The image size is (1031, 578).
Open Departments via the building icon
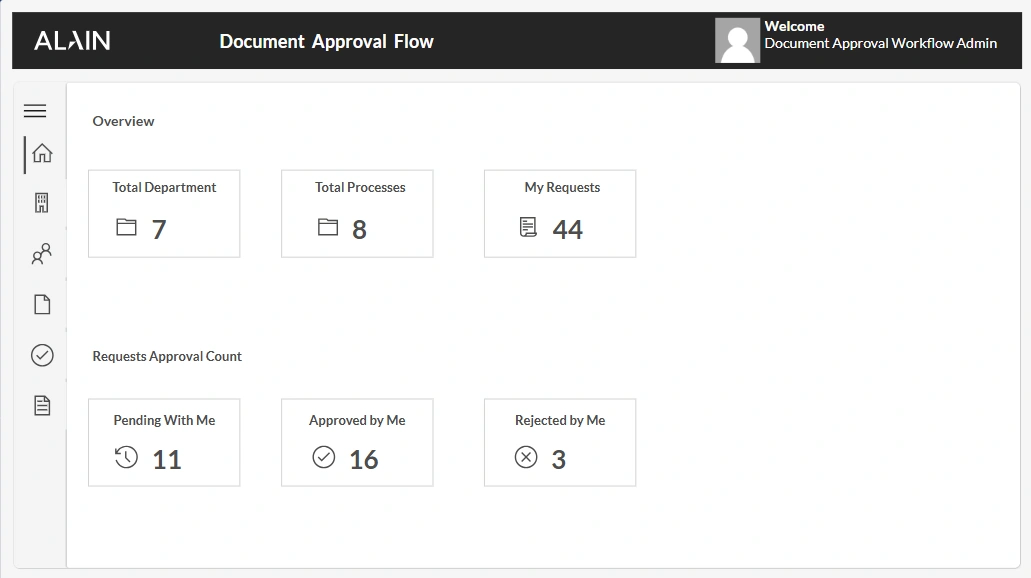point(40,203)
